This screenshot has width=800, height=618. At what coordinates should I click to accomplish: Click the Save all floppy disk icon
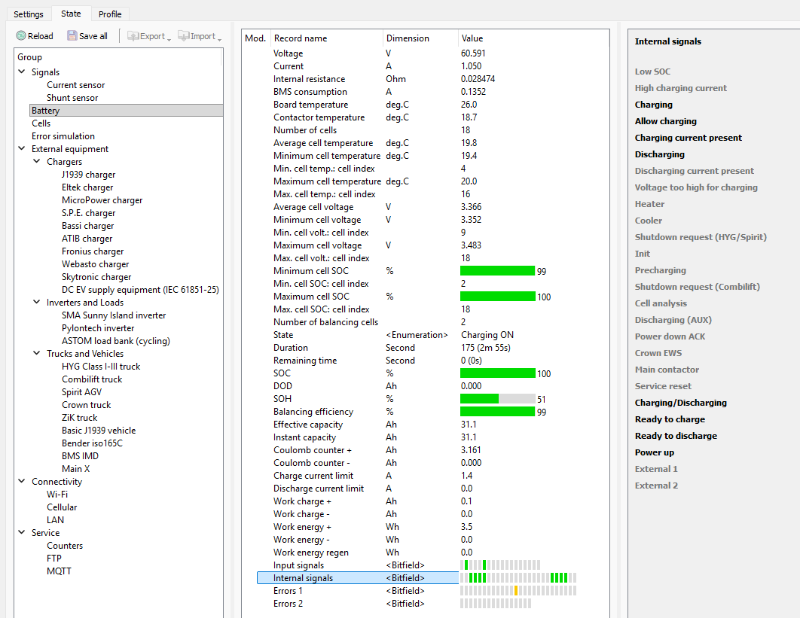click(x=72, y=36)
